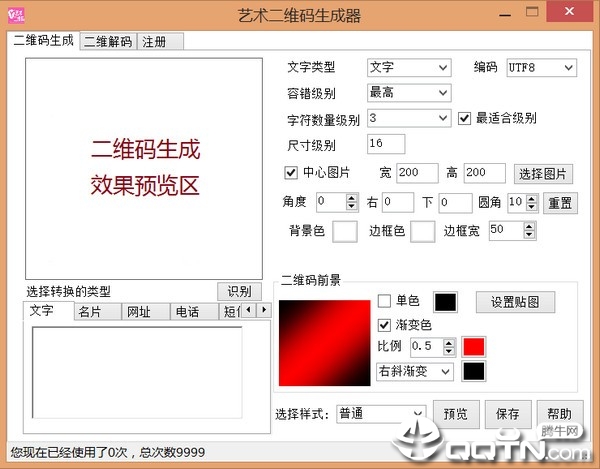Toggle the 中心图片 checkbox

pyautogui.click(x=291, y=173)
